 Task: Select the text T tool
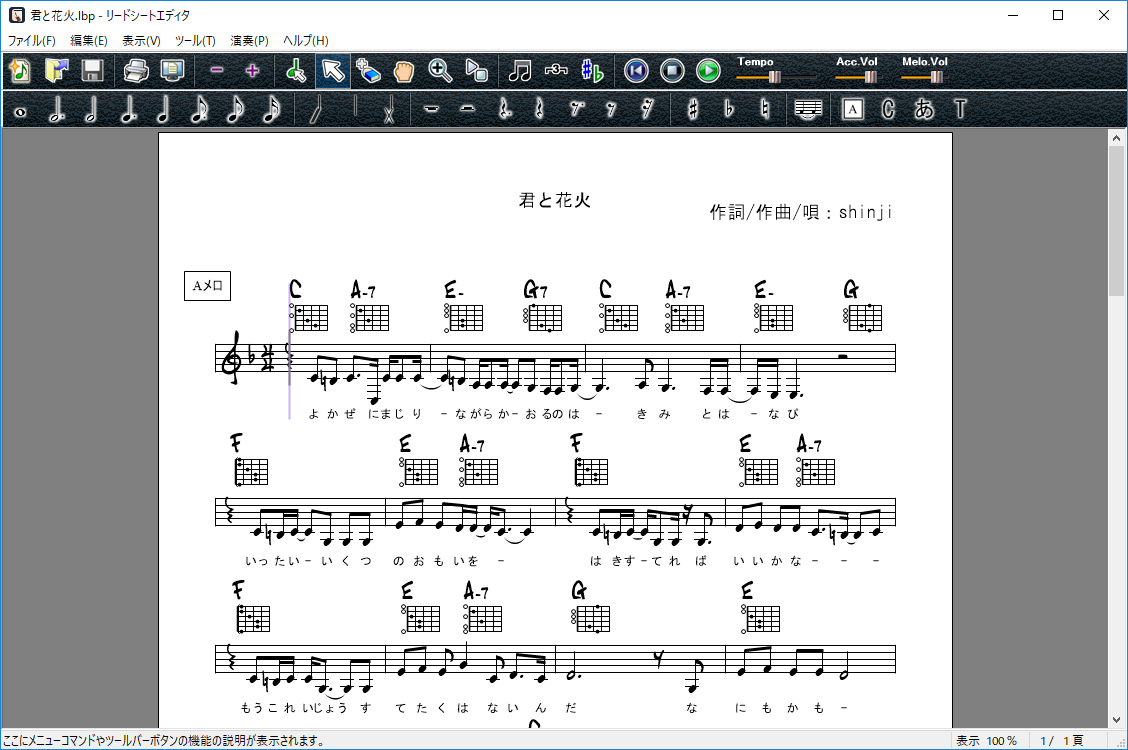pos(960,110)
